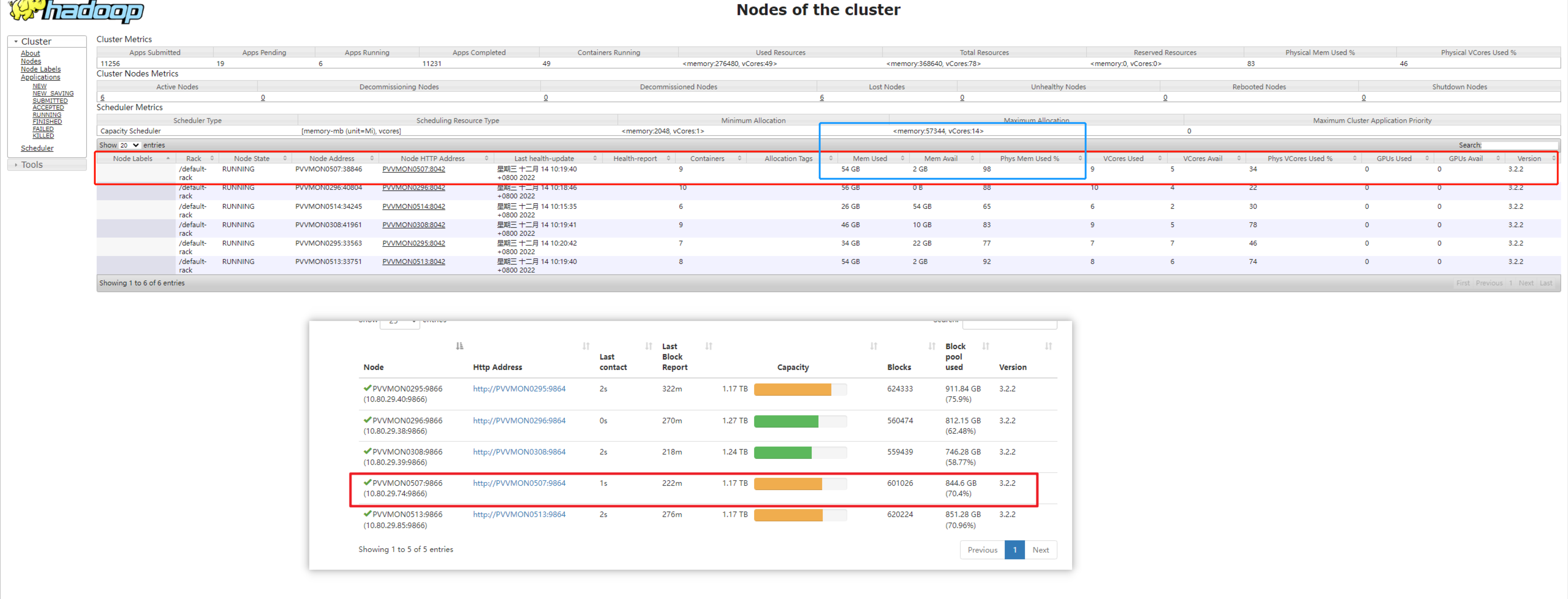The height and width of the screenshot is (599, 1568).
Task: Open the Show entries count dropdown
Action: coord(130,145)
